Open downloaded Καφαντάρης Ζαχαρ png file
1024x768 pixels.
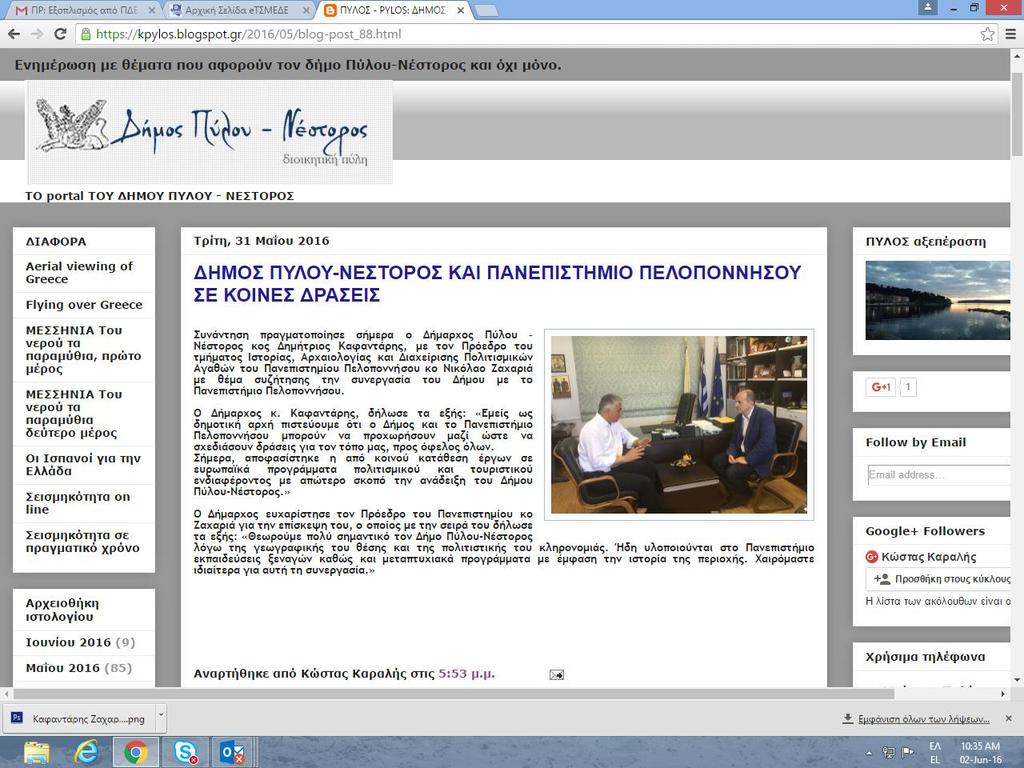(78, 718)
